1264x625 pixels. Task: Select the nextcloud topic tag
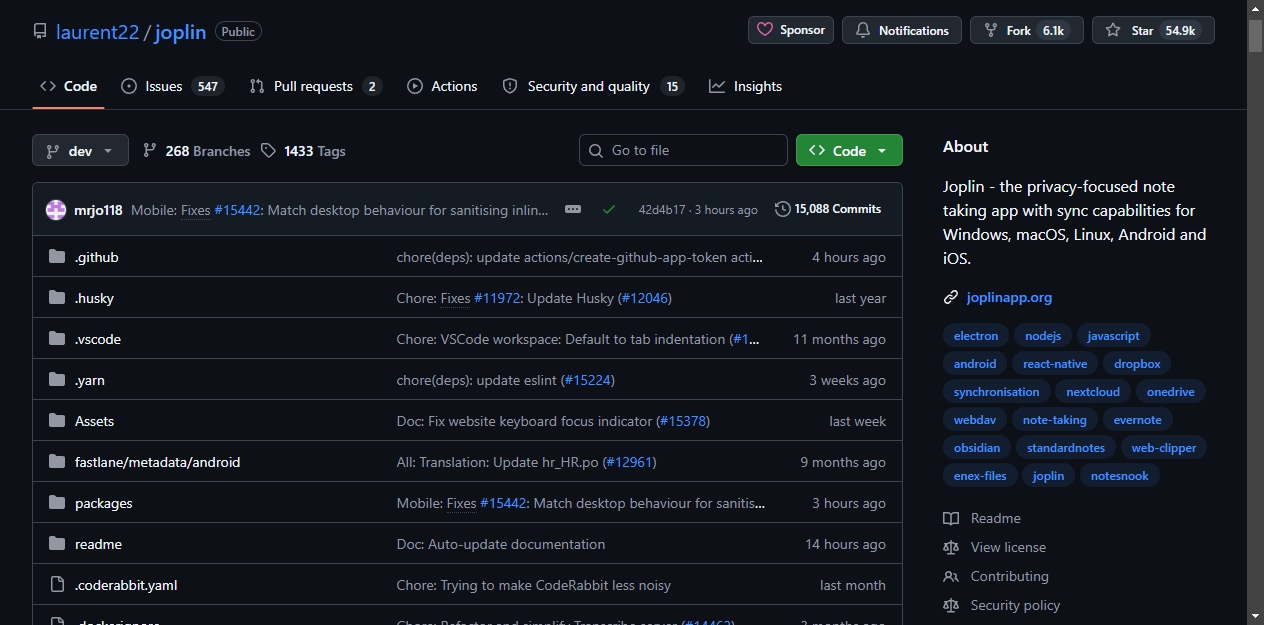1093,392
